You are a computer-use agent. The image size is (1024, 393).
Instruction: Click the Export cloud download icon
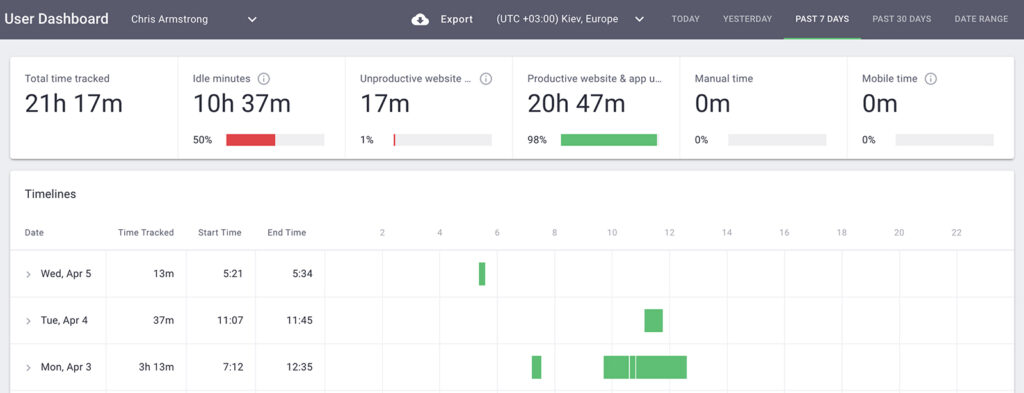(x=420, y=20)
